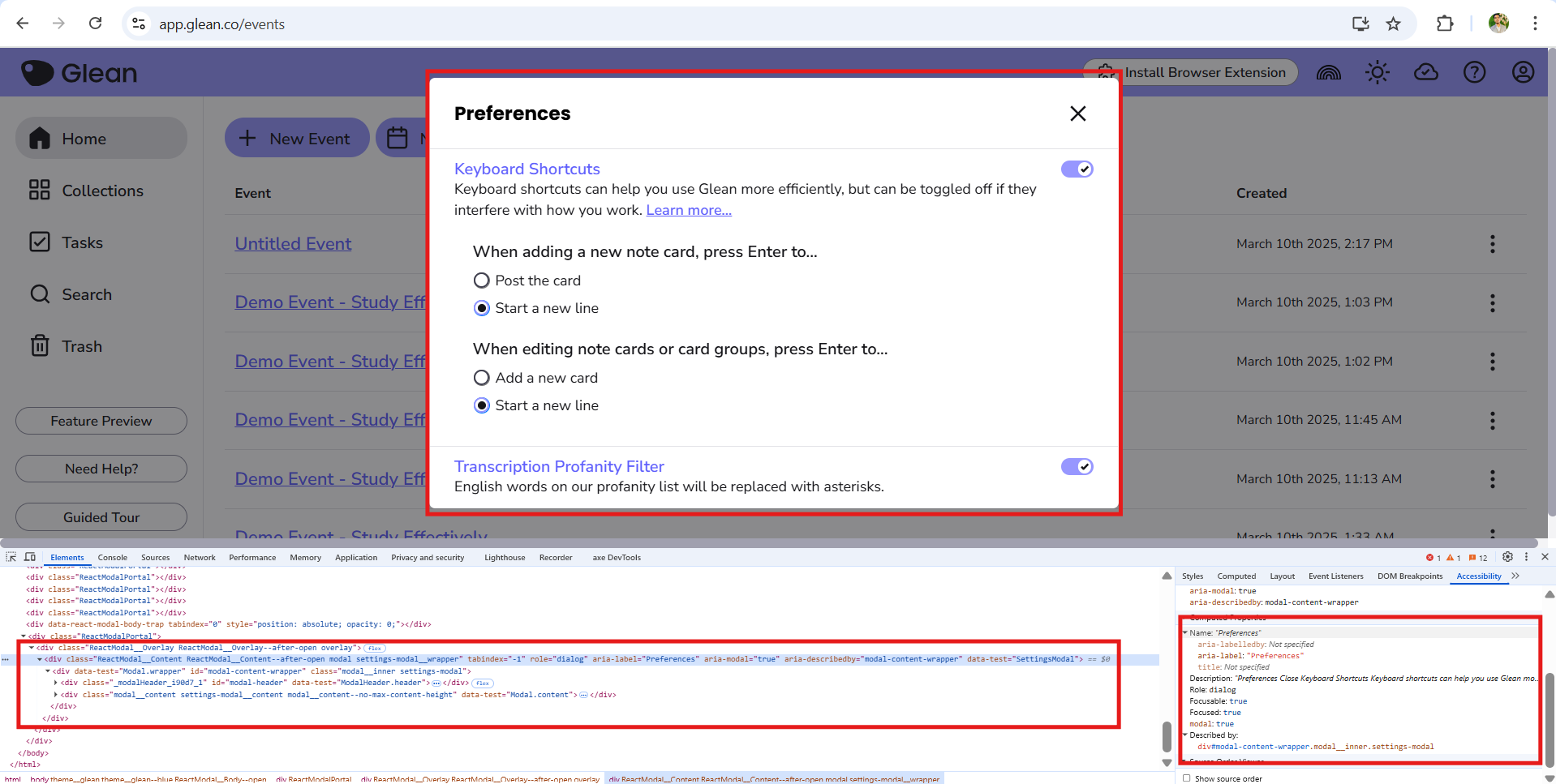Bookmark this page with the star icon

1393,24
